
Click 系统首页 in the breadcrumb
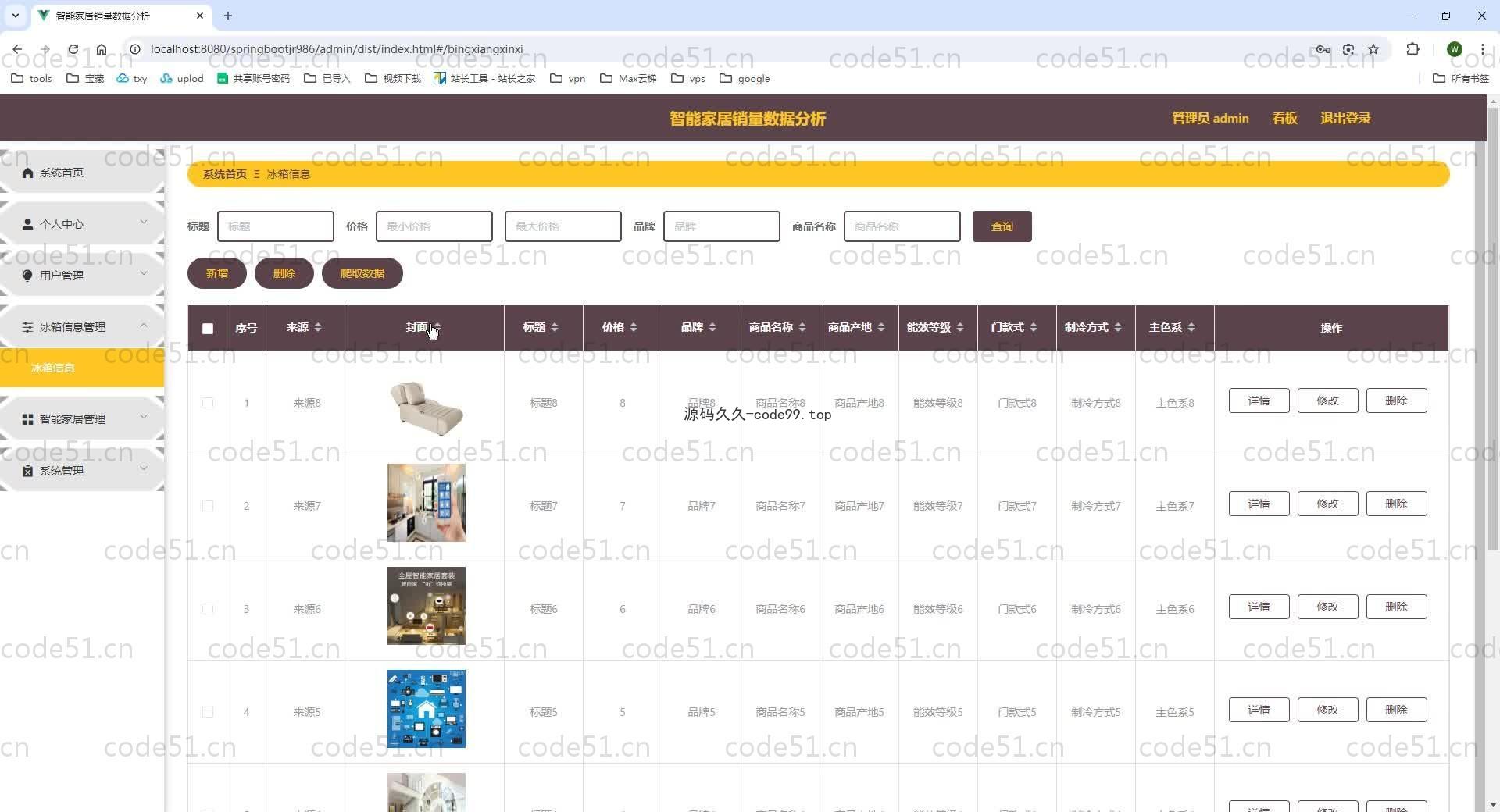[224, 174]
